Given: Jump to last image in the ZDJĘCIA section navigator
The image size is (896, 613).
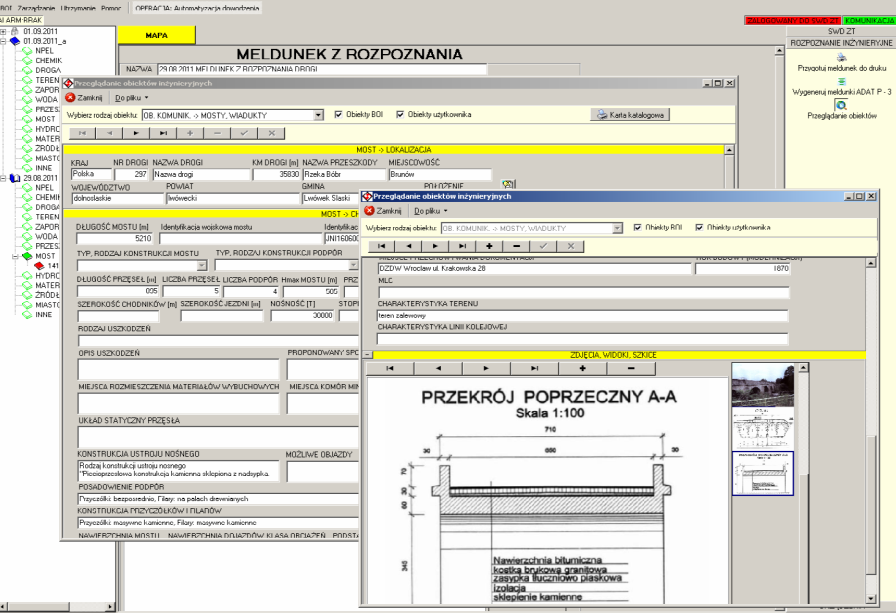Looking at the screenshot, I should click(534, 368).
